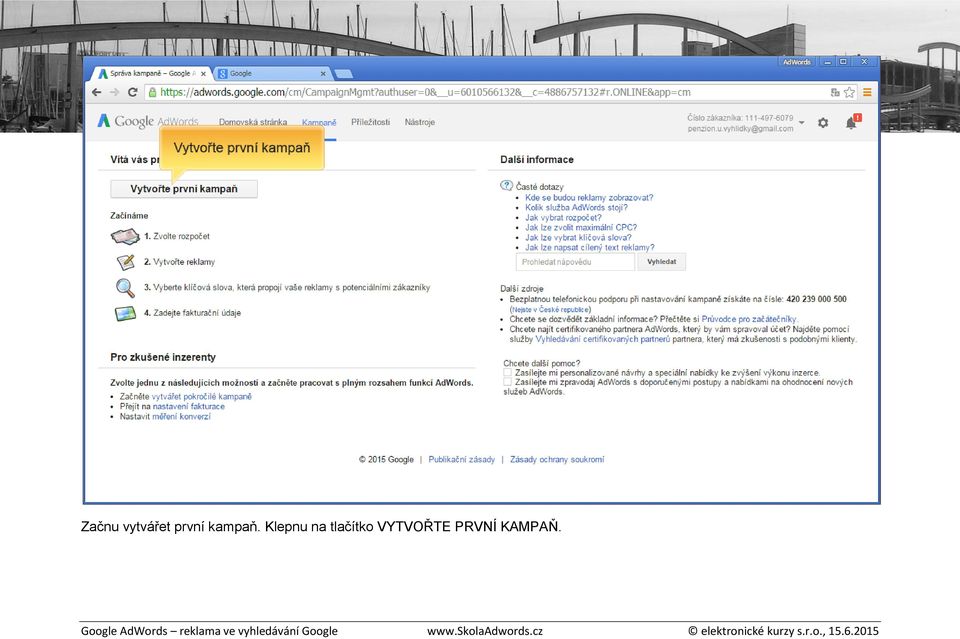Image resolution: width=960 pixels, height=639 pixels.
Task: Click the browser forward arrow
Action: coord(114,92)
